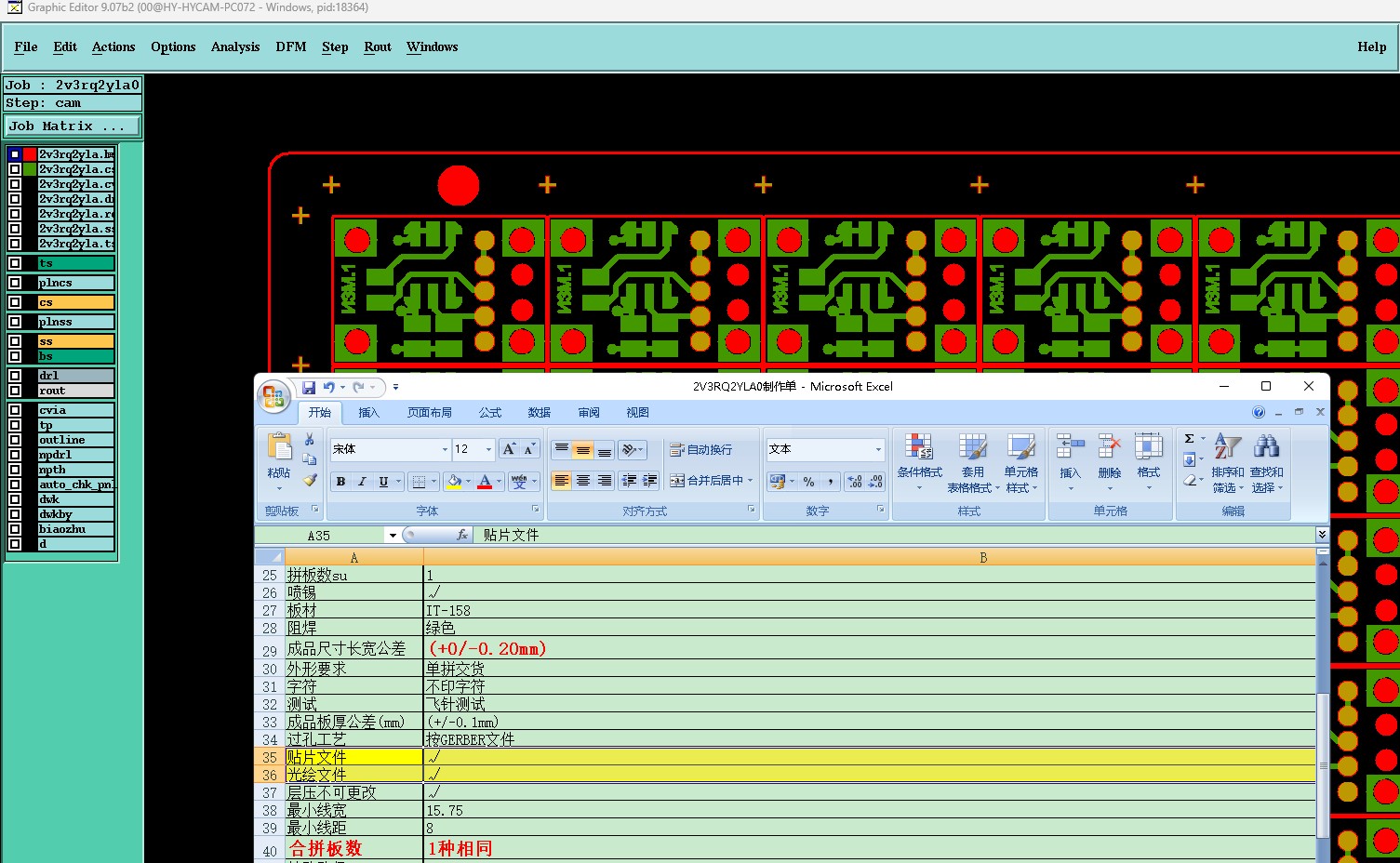Expand the A35 name box dropdown

tap(393, 536)
